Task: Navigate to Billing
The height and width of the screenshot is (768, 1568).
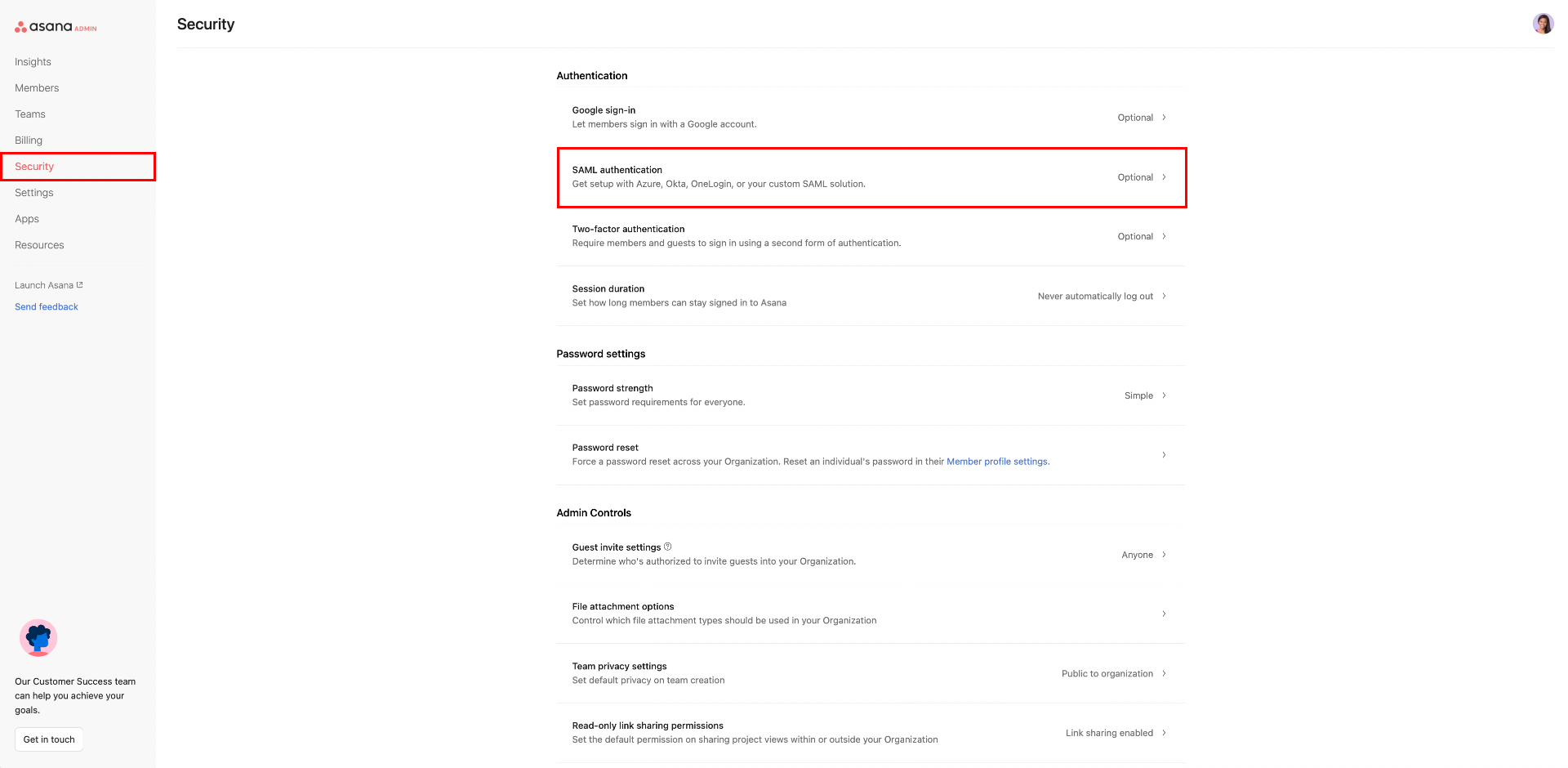Action: pyautogui.click(x=29, y=141)
